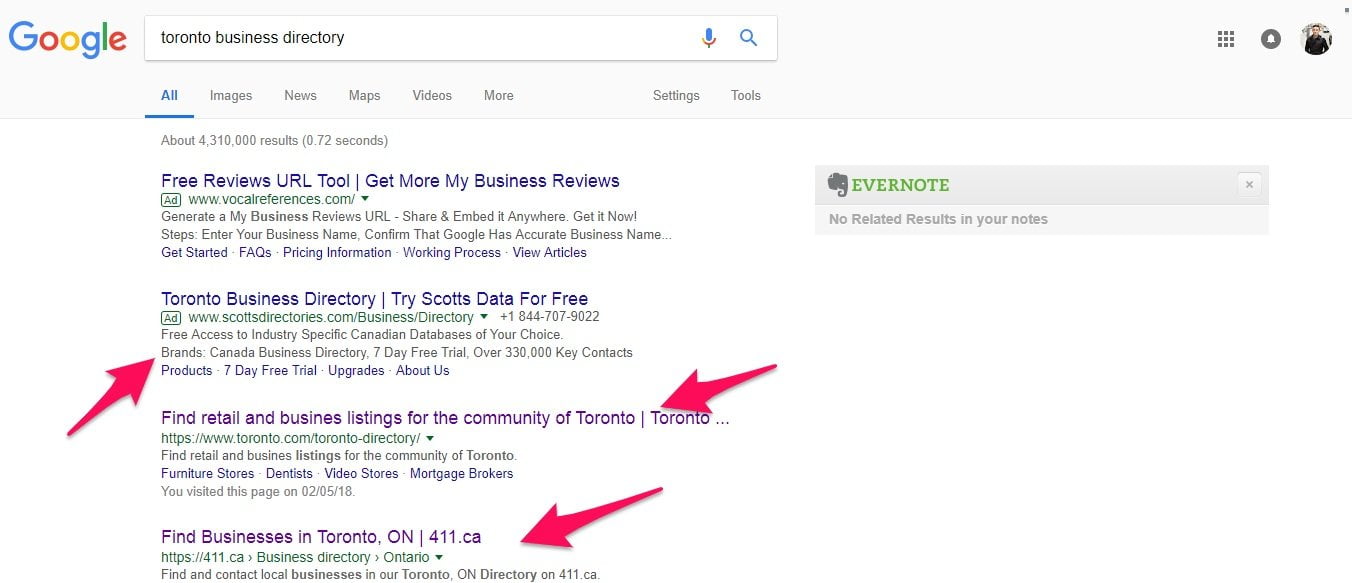Click the Google logo
Image resolution: width=1352 pixels, height=583 pixels.
point(67,39)
